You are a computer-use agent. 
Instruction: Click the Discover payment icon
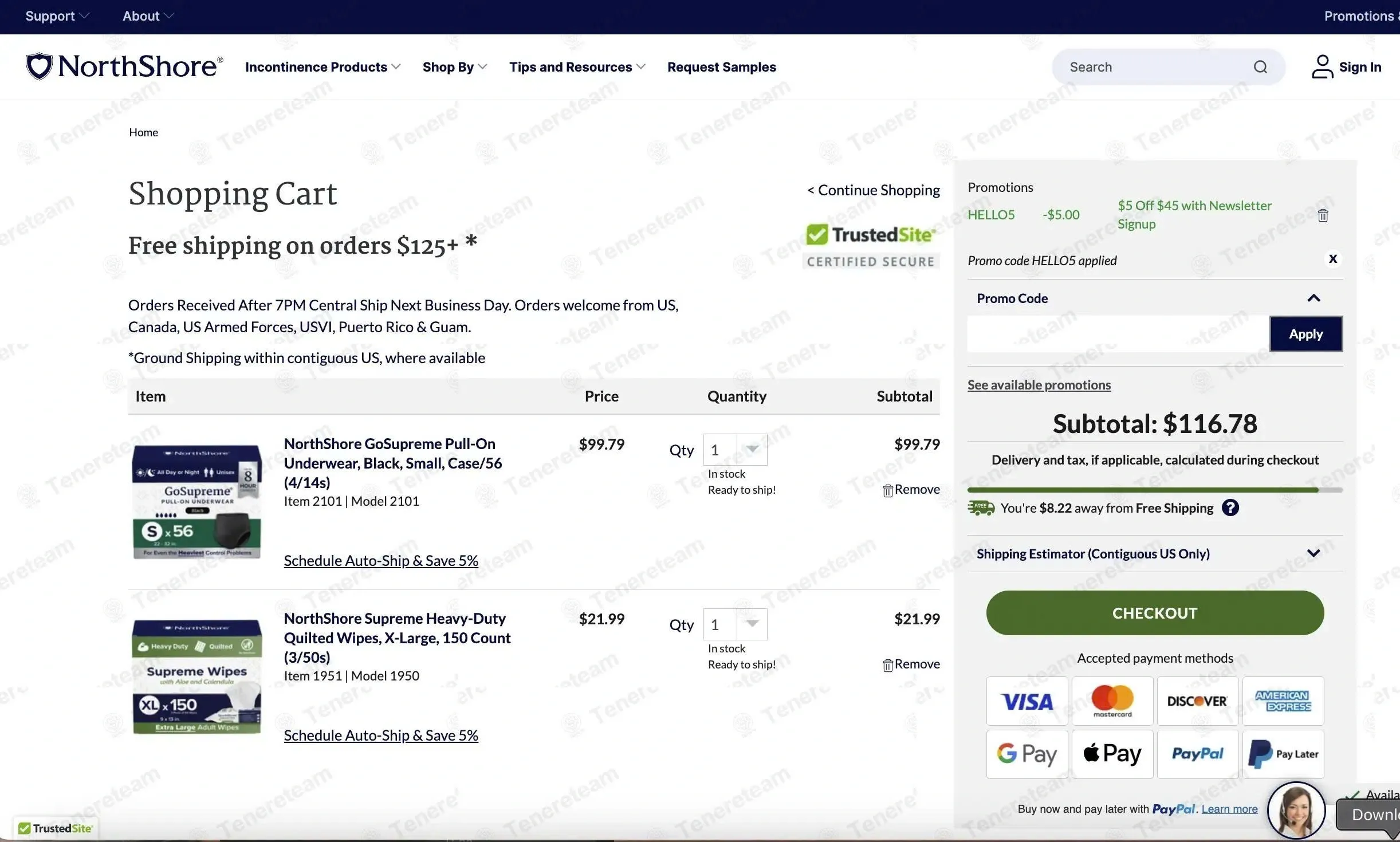[x=1197, y=701]
